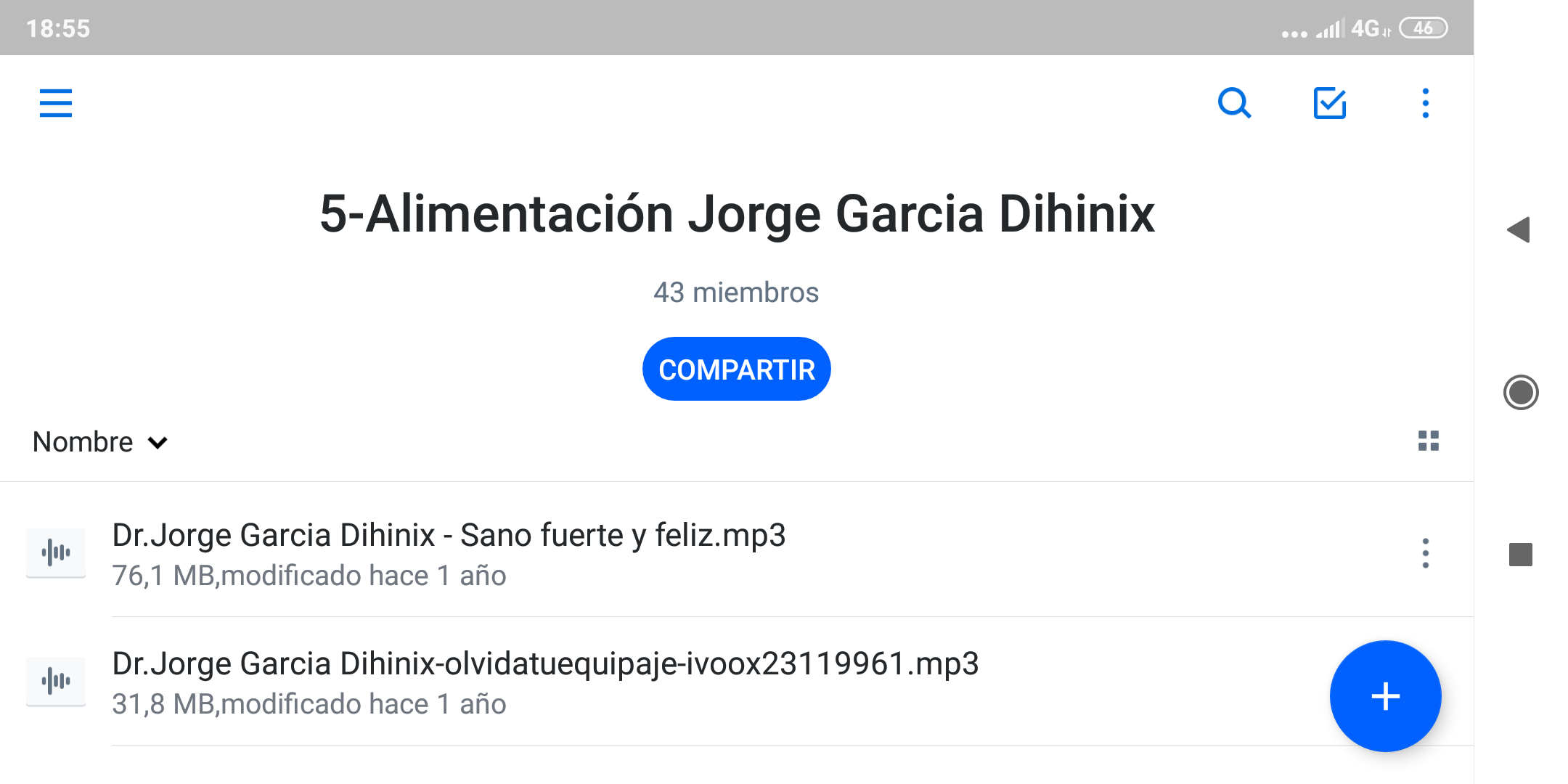
Task: Click the chevron next to Nombre
Action: pyautogui.click(x=158, y=443)
